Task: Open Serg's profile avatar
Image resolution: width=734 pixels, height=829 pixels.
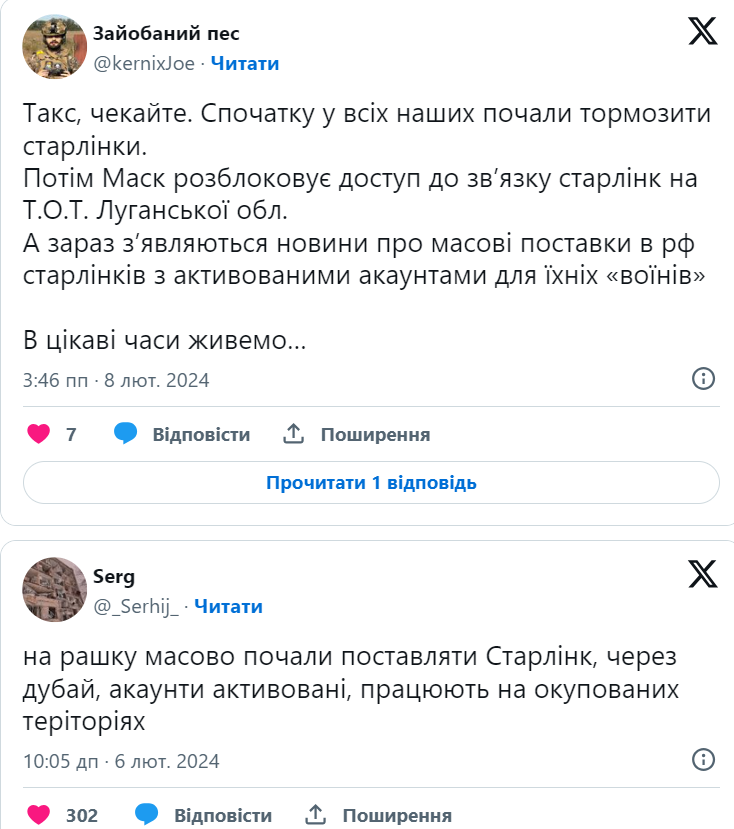Action: (55, 589)
